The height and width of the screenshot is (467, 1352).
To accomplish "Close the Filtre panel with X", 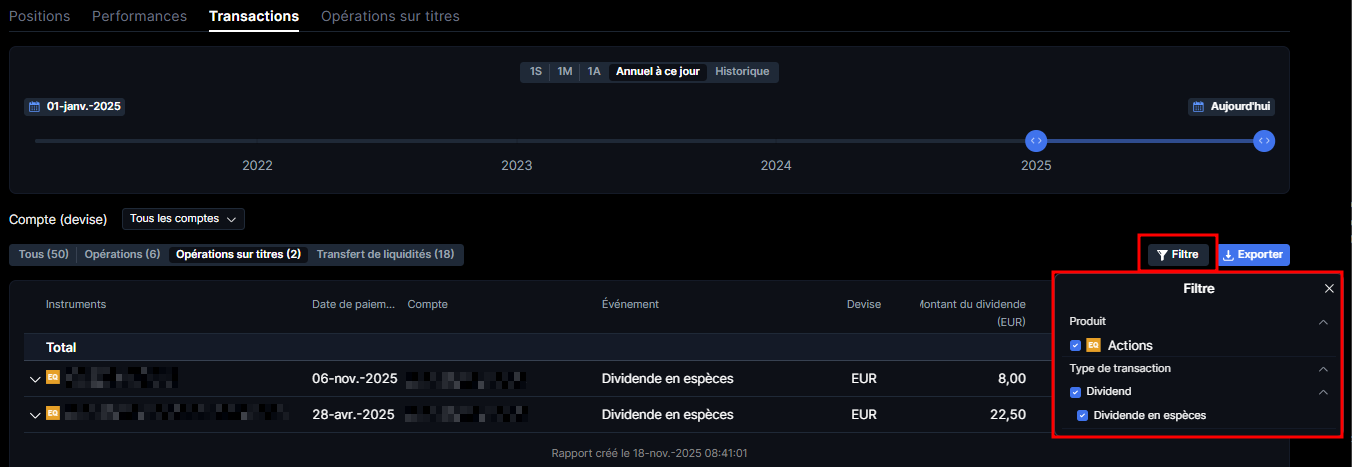I will tap(1329, 288).
